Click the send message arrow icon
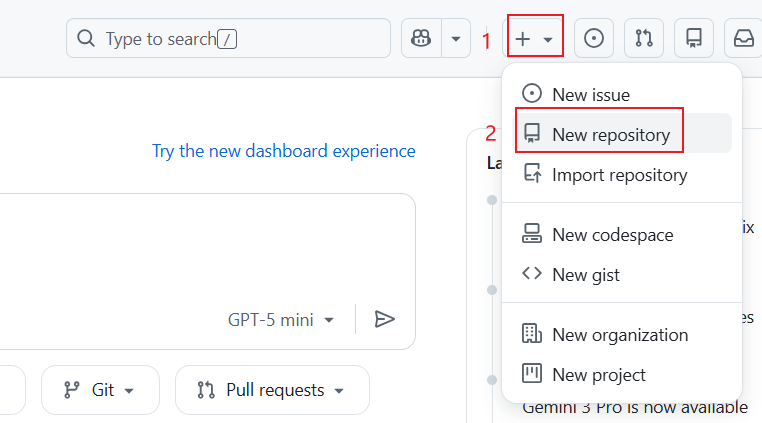The width and height of the screenshot is (762, 423). pos(385,319)
